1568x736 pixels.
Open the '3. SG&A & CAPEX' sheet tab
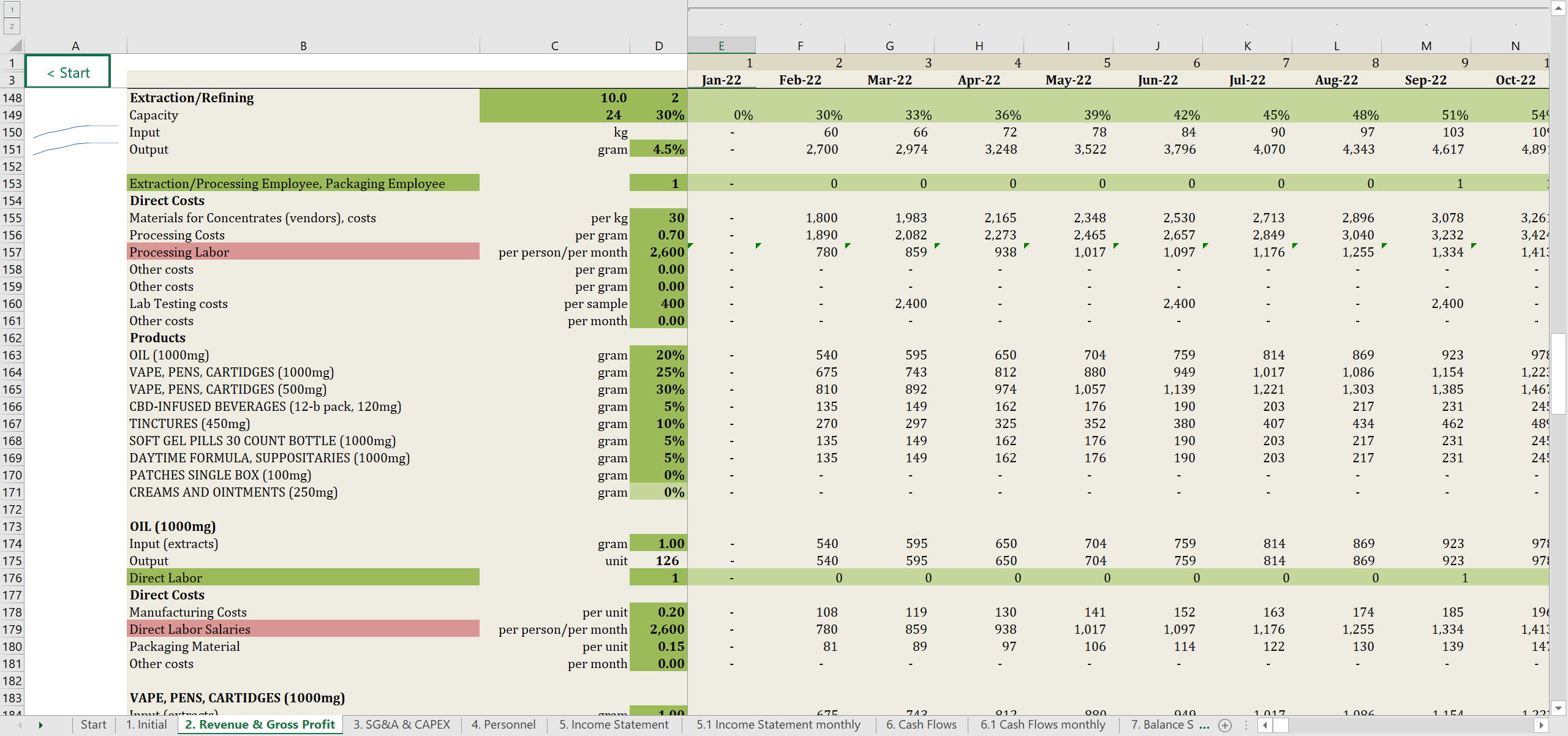click(x=401, y=724)
